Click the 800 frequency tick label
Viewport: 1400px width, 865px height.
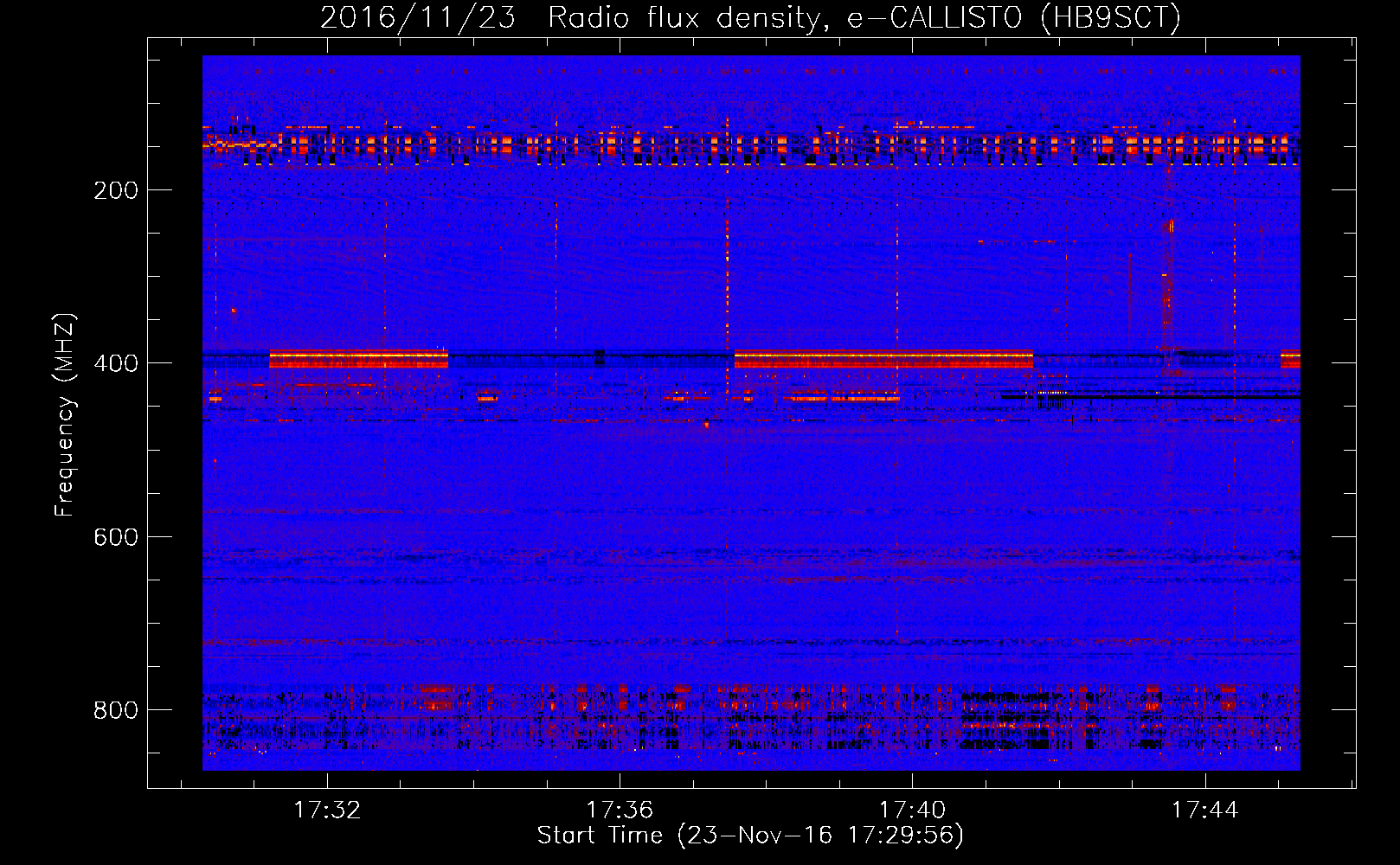pos(115,710)
